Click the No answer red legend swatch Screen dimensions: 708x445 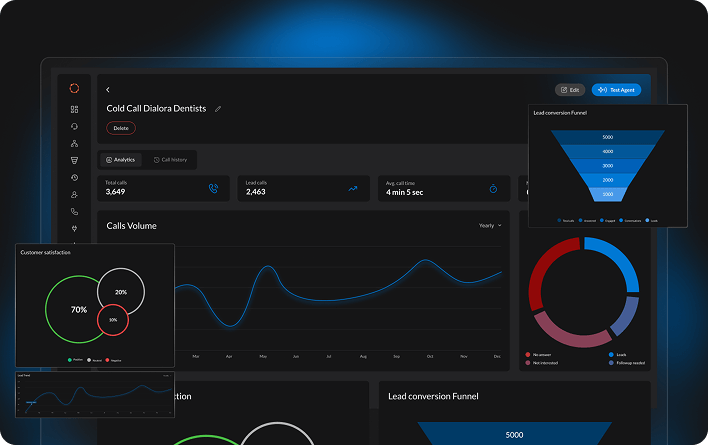(x=528, y=354)
